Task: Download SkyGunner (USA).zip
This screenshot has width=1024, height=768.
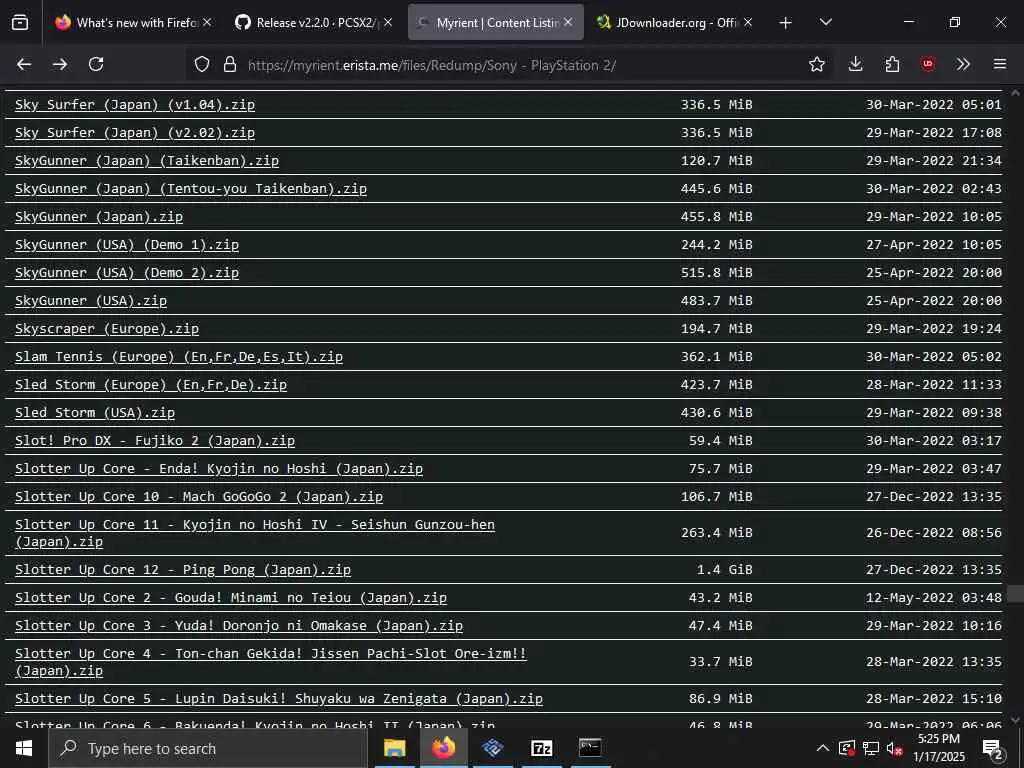Action: (x=91, y=301)
